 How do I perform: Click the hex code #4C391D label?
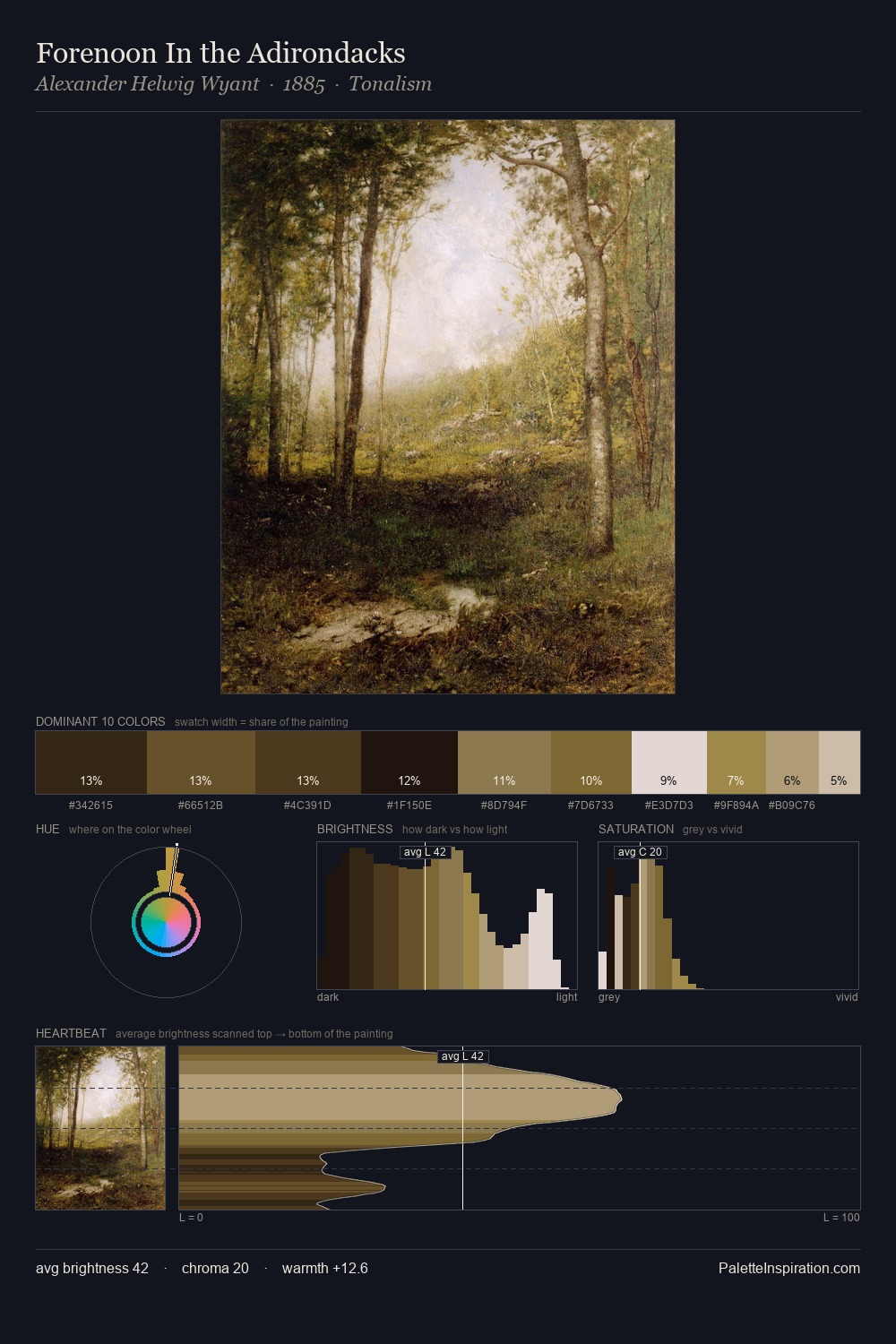[307, 806]
